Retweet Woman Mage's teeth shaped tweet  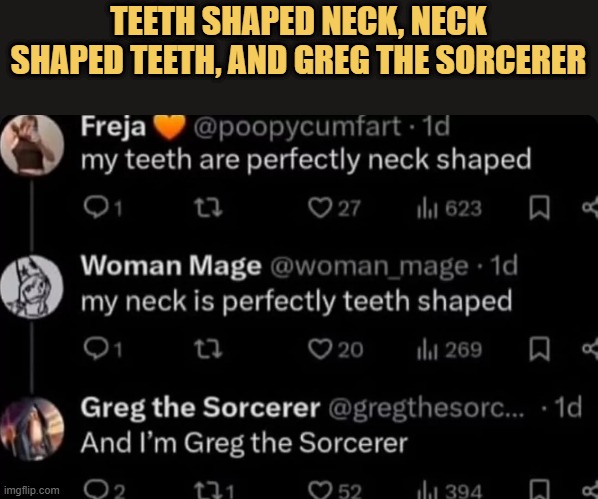208,349
